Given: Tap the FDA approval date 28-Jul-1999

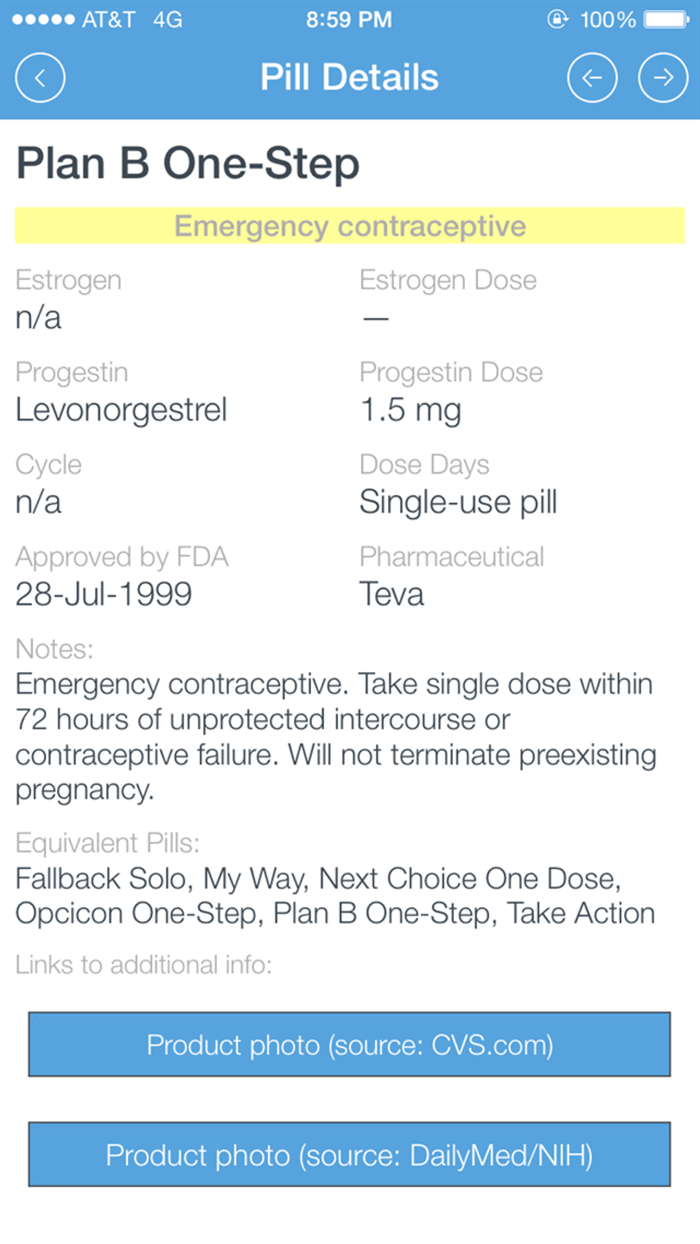Looking at the screenshot, I should (x=103, y=593).
